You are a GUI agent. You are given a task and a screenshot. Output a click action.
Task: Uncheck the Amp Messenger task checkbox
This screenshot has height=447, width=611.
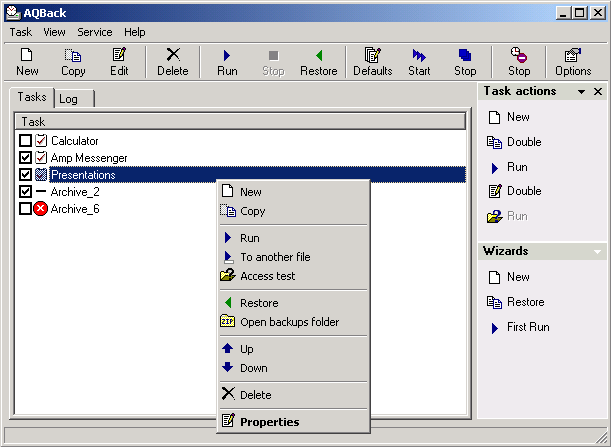(x=25, y=158)
